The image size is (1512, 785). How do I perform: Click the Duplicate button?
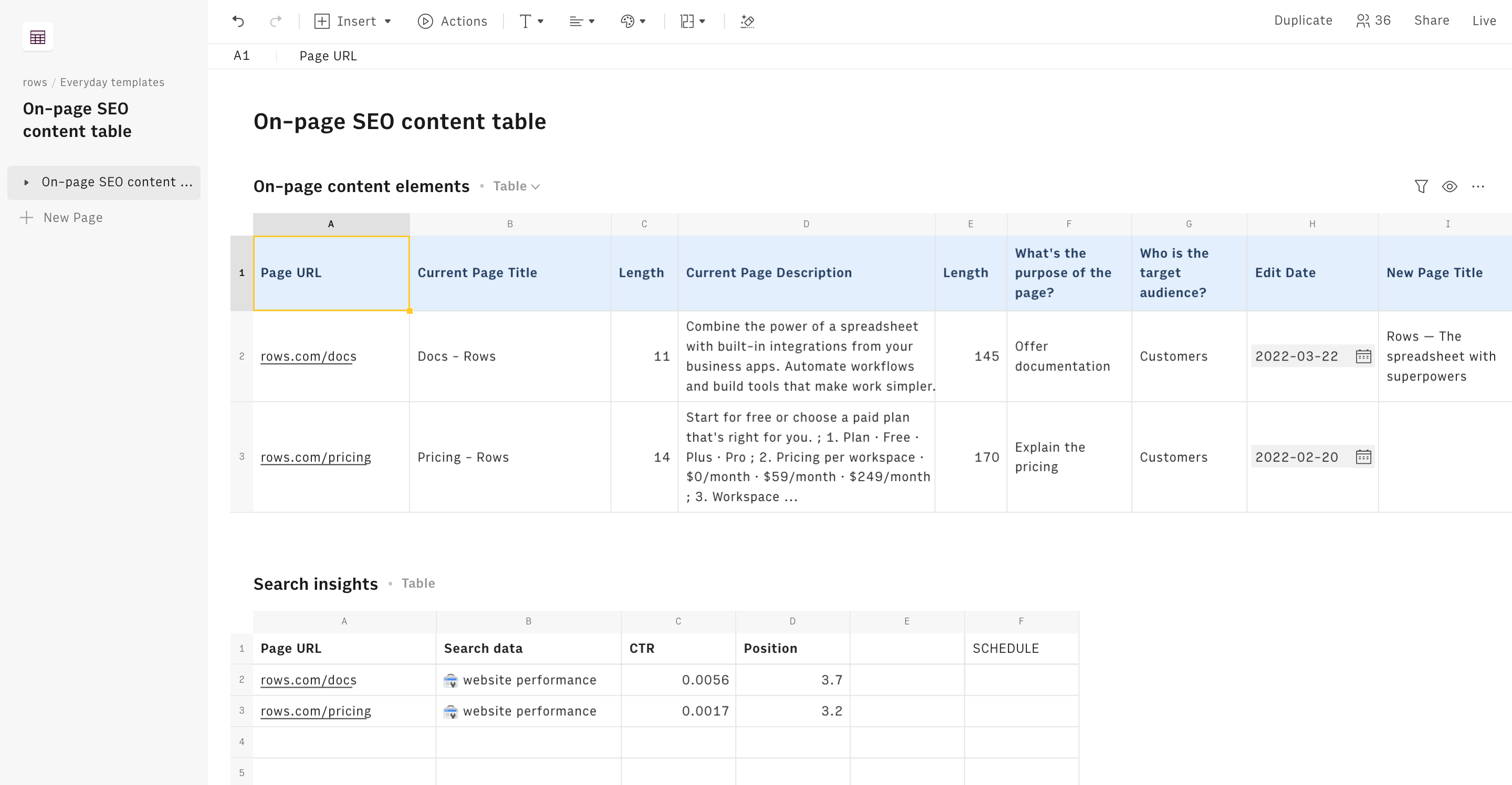tap(1303, 20)
